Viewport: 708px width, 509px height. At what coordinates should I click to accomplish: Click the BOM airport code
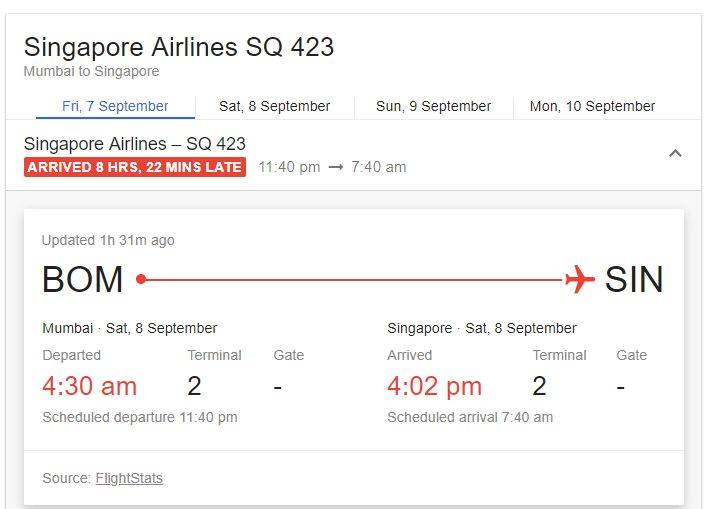tap(83, 280)
